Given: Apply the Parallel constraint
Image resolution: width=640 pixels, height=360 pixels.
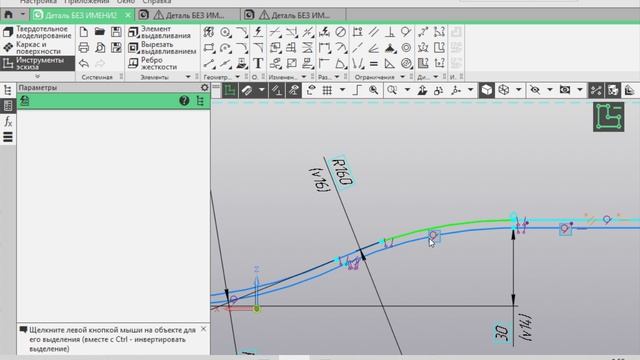Looking at the screenshot, I should 373,32.
